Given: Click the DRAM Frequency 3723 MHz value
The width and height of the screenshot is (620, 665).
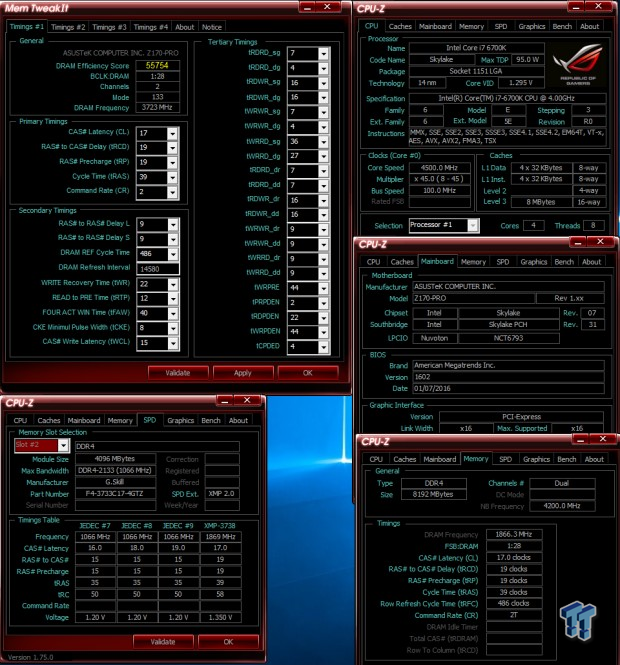Looking at the screenshot, I should (157, 108).
